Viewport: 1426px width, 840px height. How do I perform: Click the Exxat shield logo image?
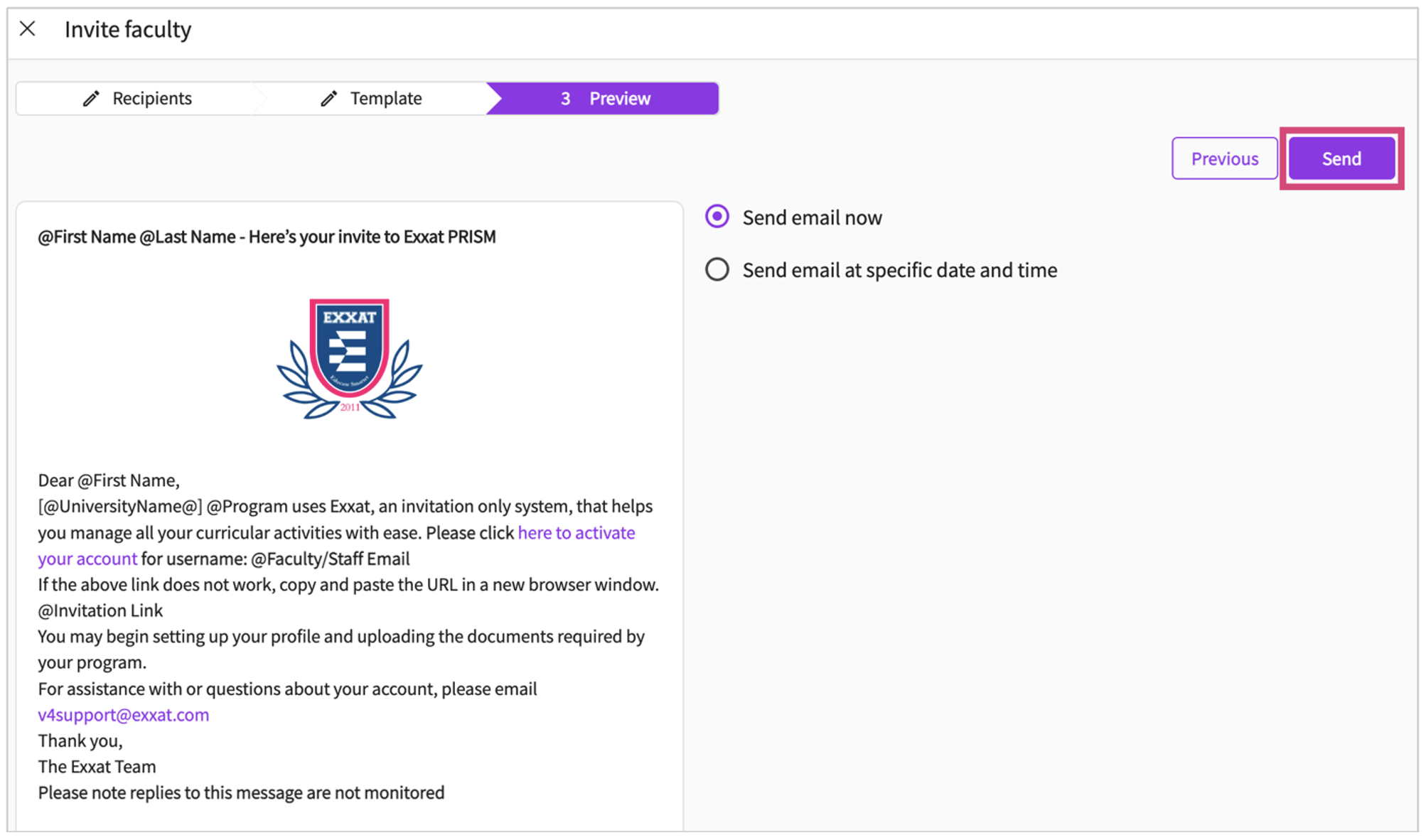pos(349,359)
